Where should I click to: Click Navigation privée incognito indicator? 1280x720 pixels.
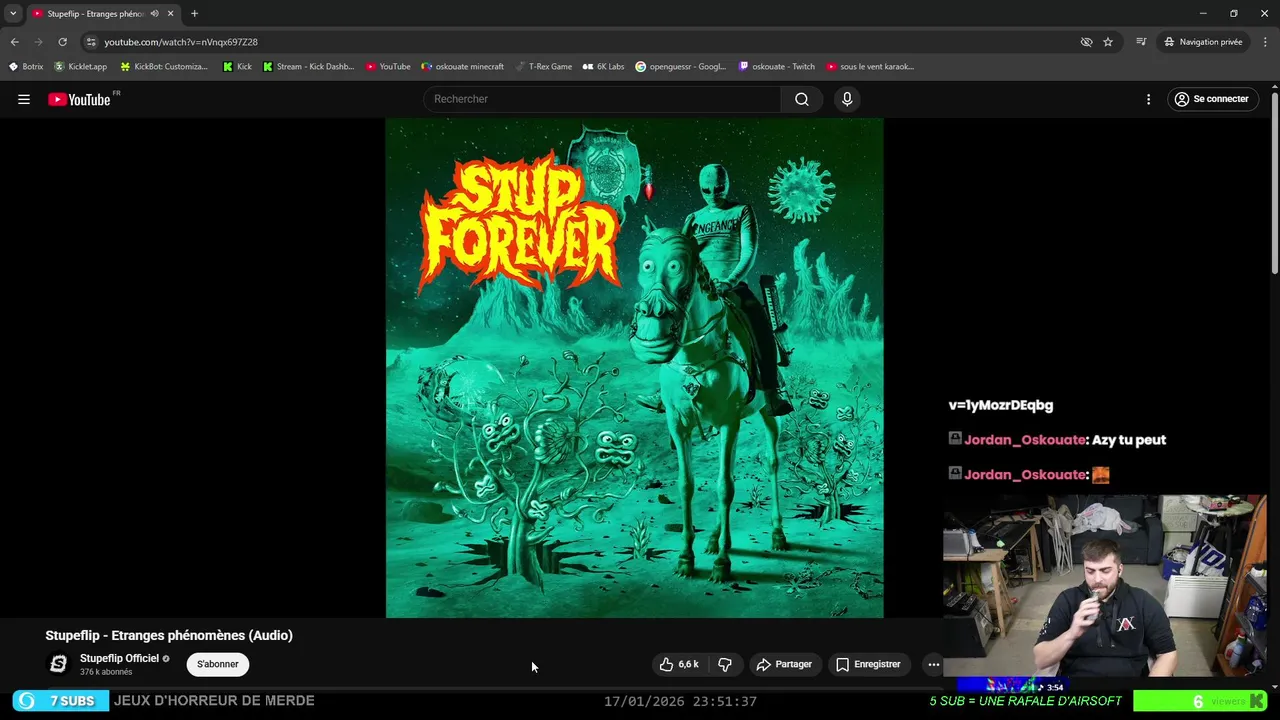click(x=1203, y=42)
